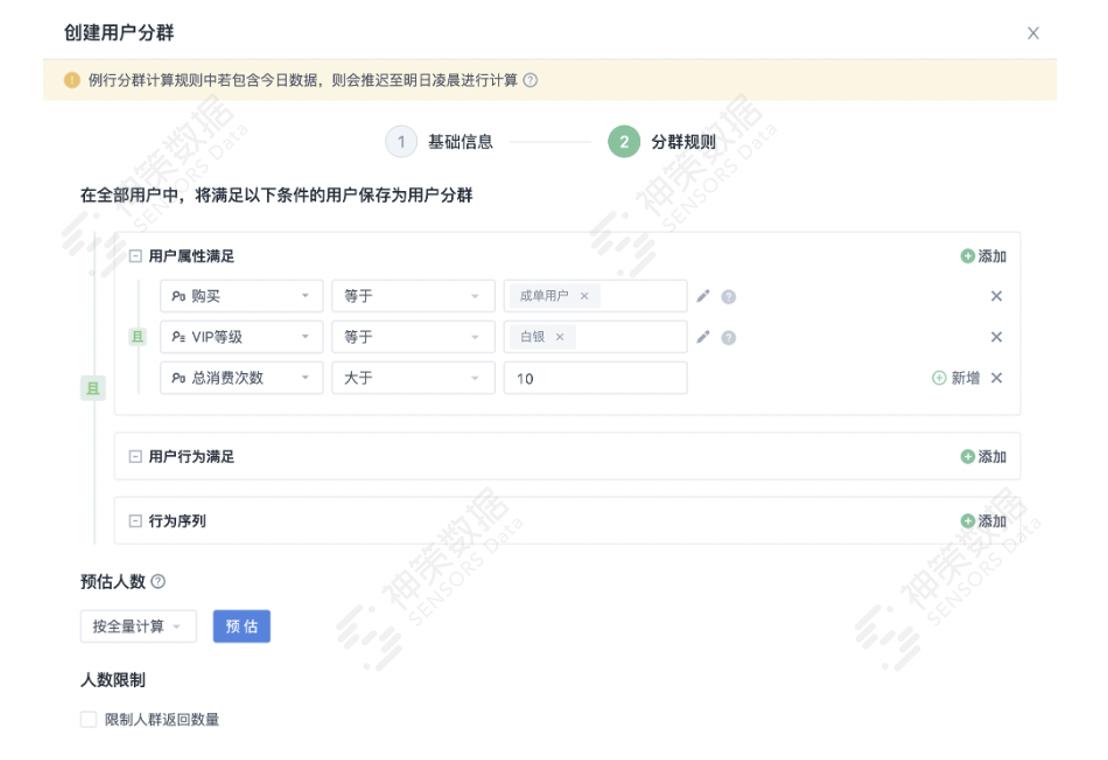1108x760 pixels.
Task: Click the edit pencil icon on the 购买 row
Action: click(702, 296)
